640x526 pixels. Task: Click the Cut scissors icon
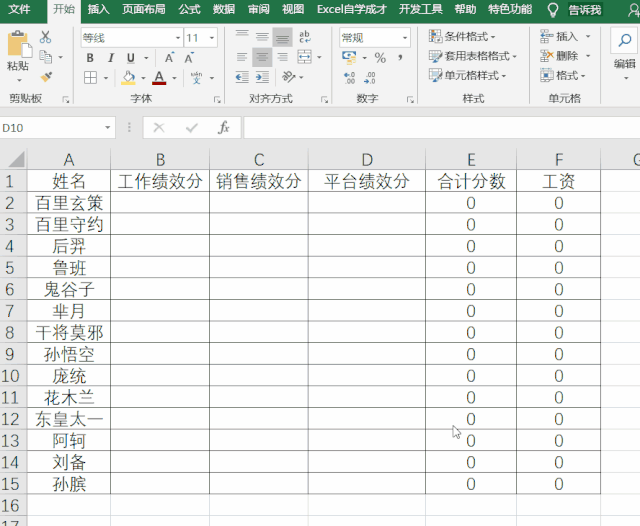46,37
